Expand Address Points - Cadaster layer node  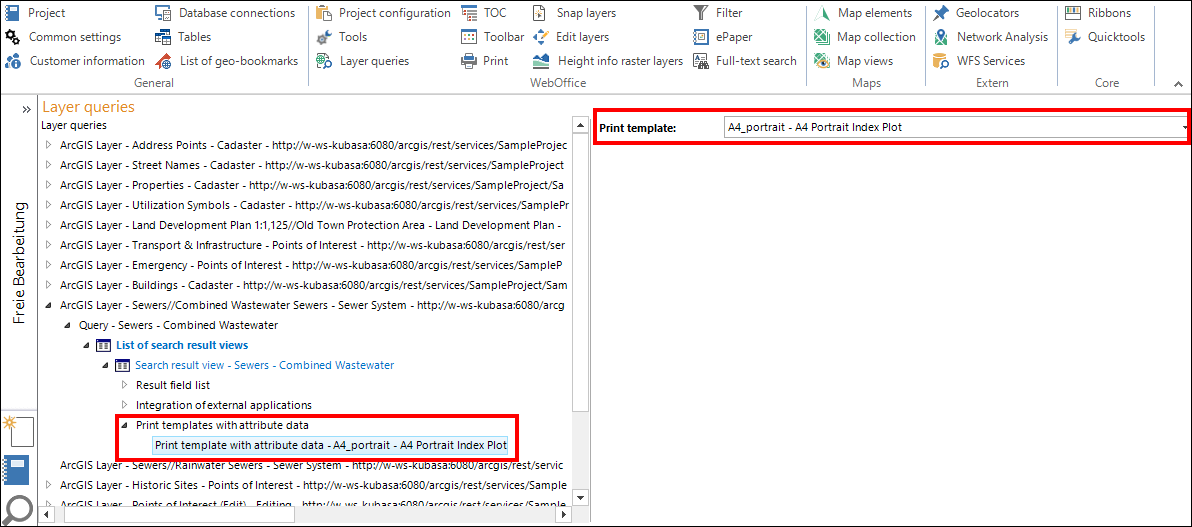coord(49,145)
